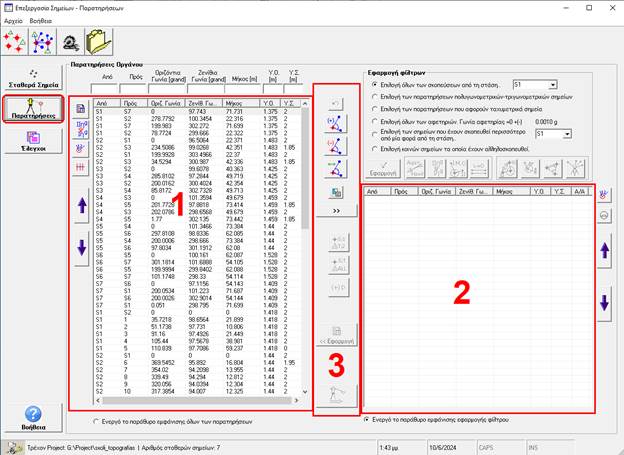The height and width of the screenshot is (455, 624).
Task: Open the S1 station dropdown at top
Action: pyautogui.click(x=554, y=86)
